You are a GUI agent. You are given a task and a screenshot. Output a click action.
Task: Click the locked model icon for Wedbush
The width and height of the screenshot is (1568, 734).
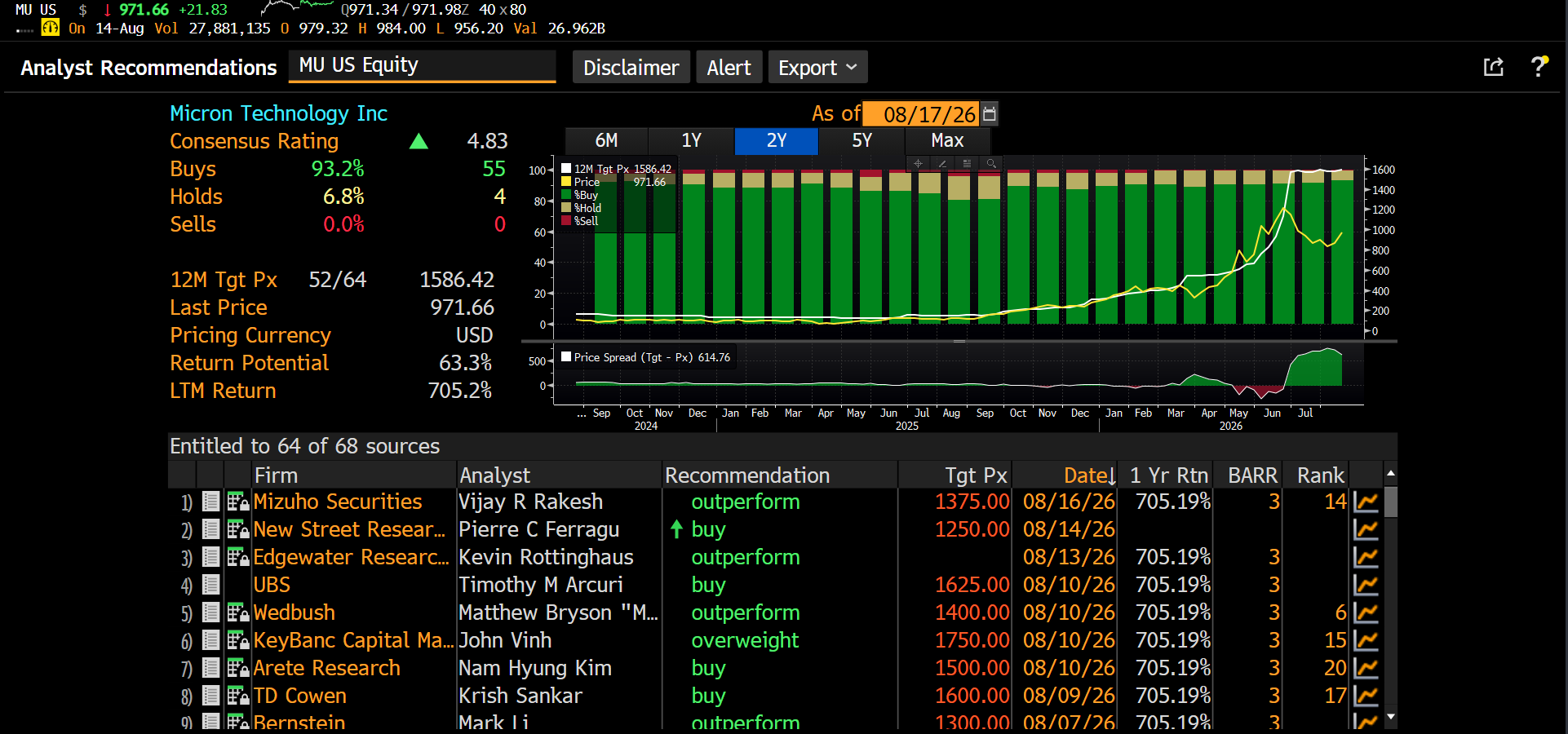237,612
